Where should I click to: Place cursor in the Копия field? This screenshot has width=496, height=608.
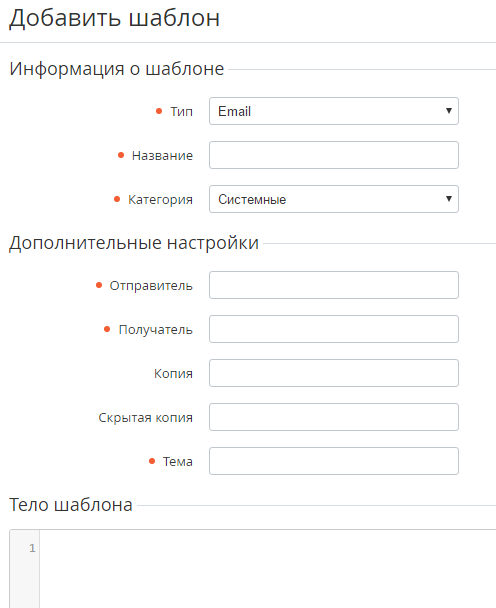334,373
